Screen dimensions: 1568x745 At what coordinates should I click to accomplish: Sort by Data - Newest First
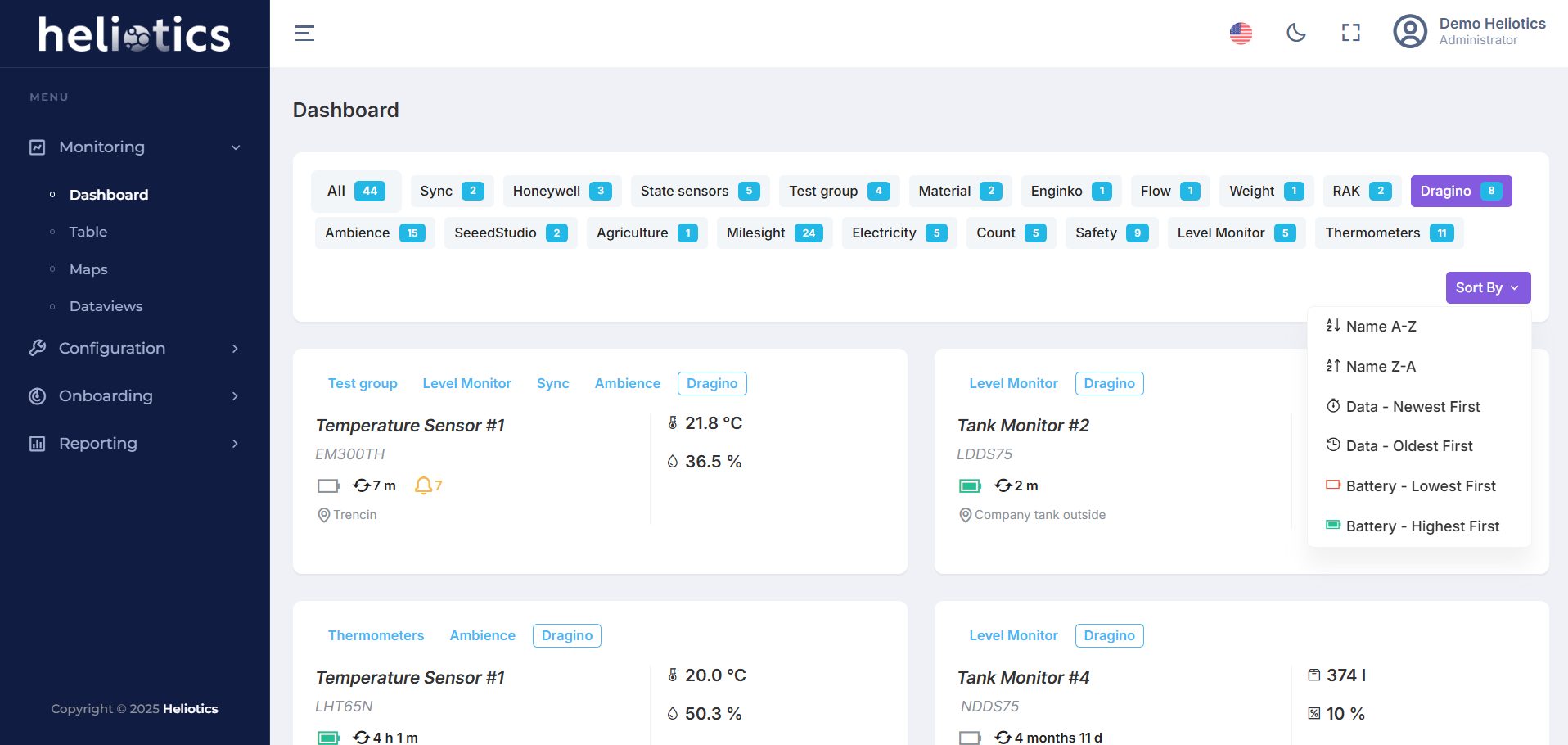[1419, 407]
